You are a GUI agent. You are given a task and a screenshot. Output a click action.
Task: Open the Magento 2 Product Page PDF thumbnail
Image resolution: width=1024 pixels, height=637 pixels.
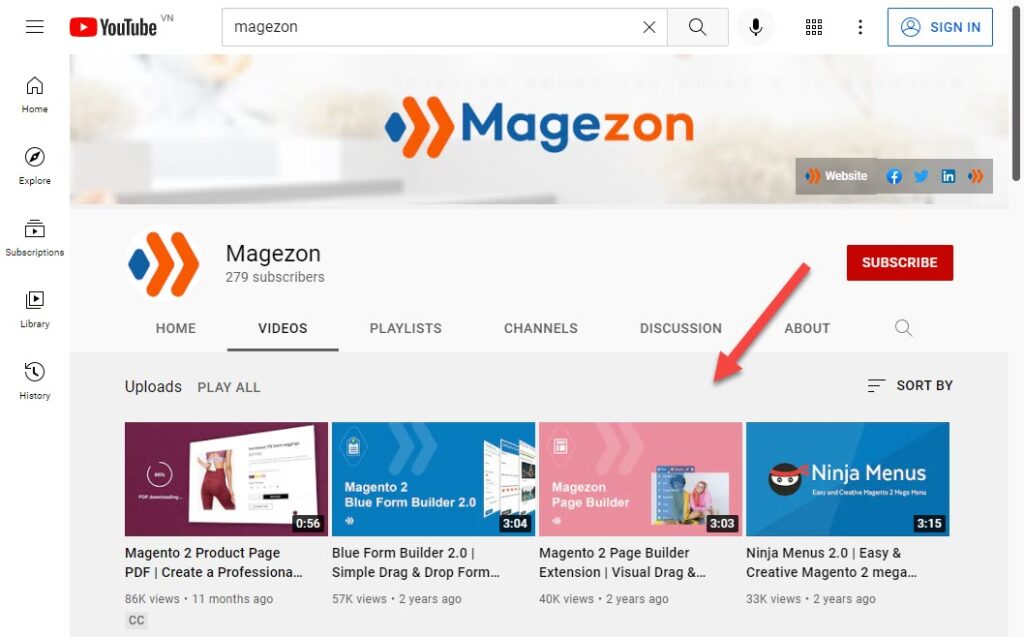coord(226,479)
